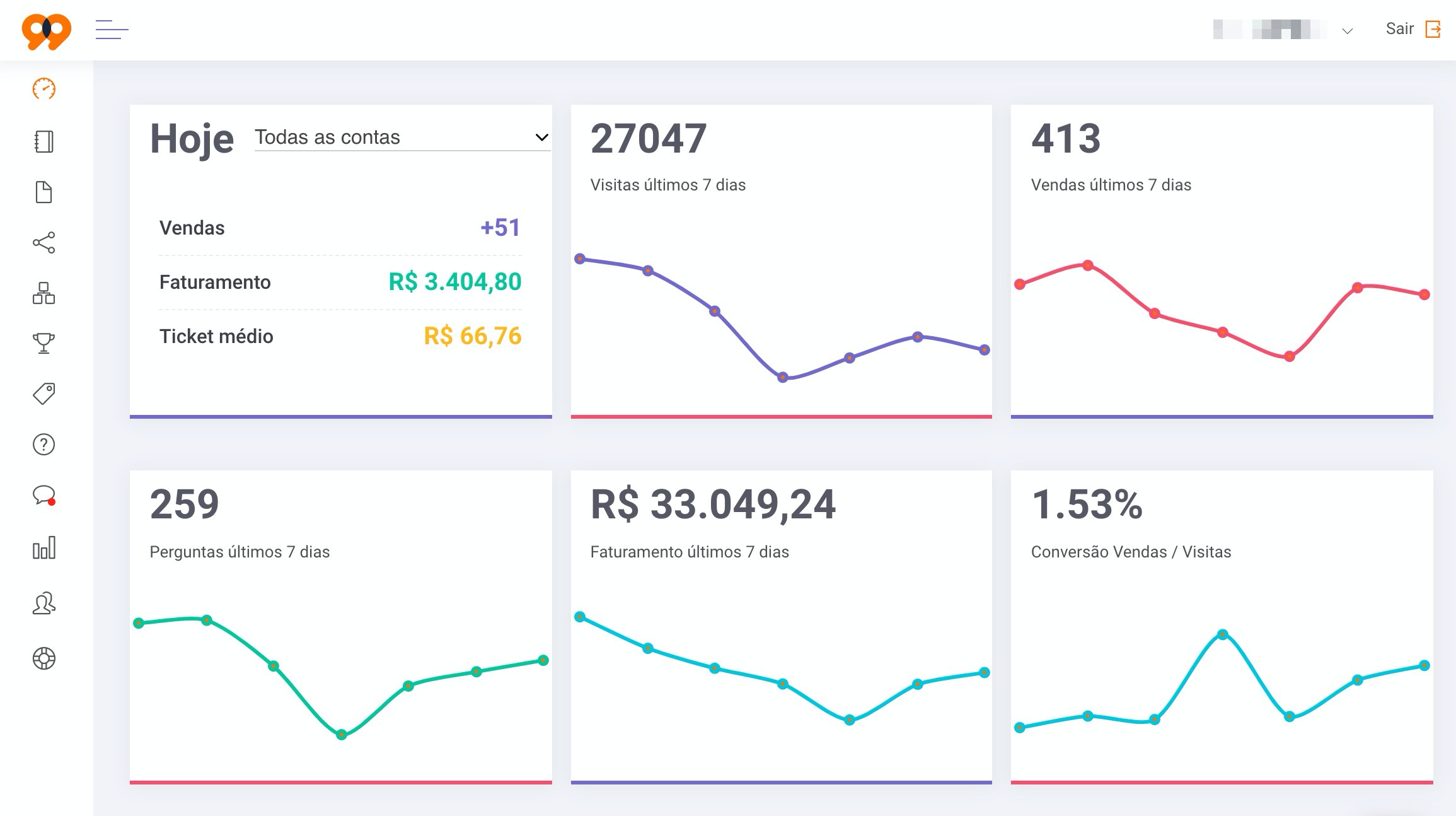The image size is (1456, 816).
Task: Open the hierarchy boxes icon
Action: 44,293
